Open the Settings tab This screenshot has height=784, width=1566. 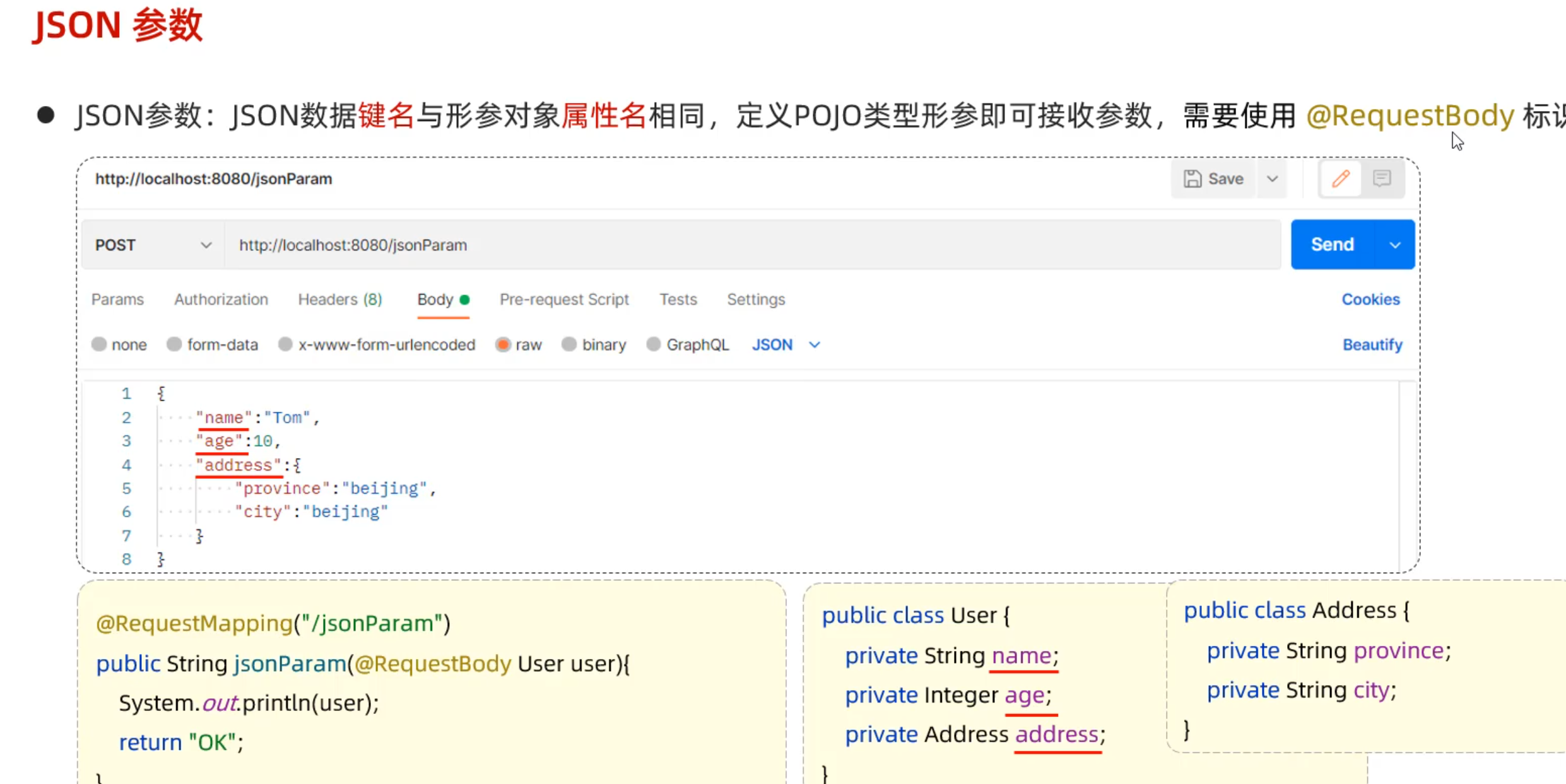click(756, 299)
